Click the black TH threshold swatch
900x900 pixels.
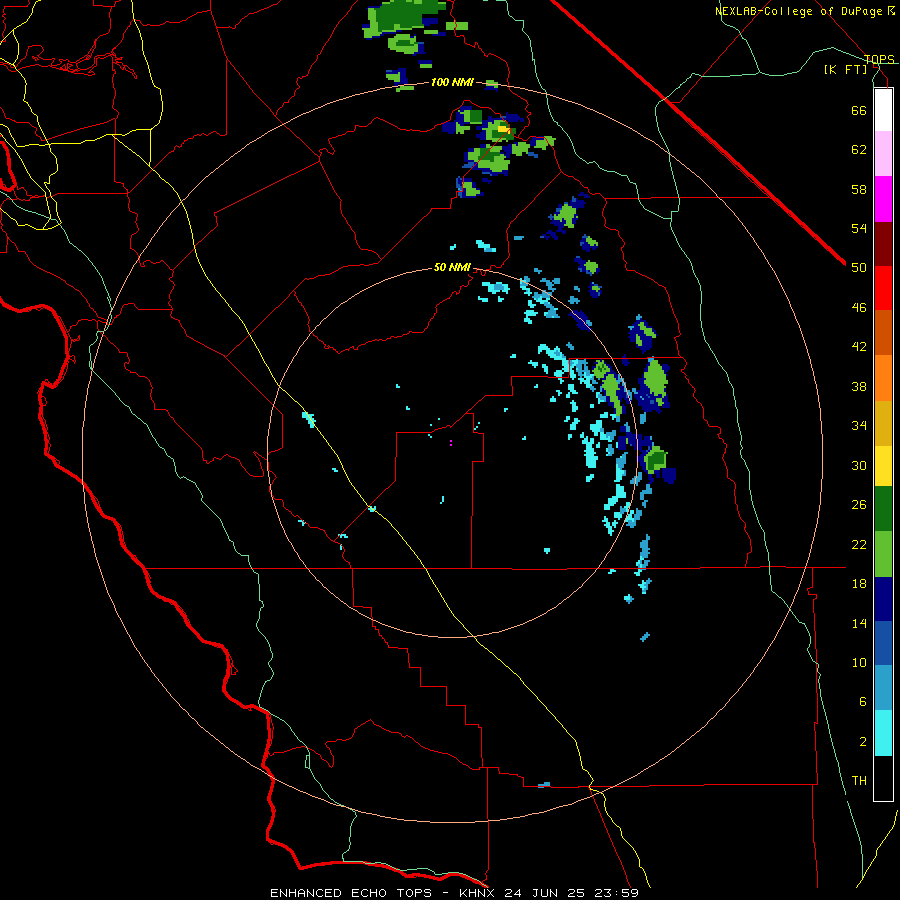883,778
